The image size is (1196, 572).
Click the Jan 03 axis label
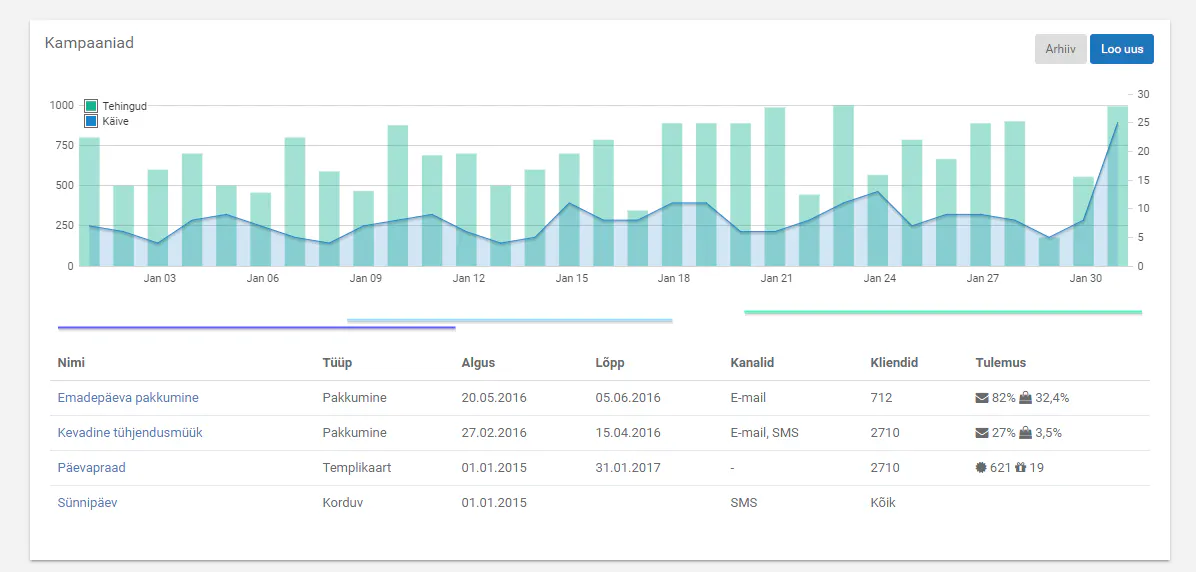coord(159,278)
